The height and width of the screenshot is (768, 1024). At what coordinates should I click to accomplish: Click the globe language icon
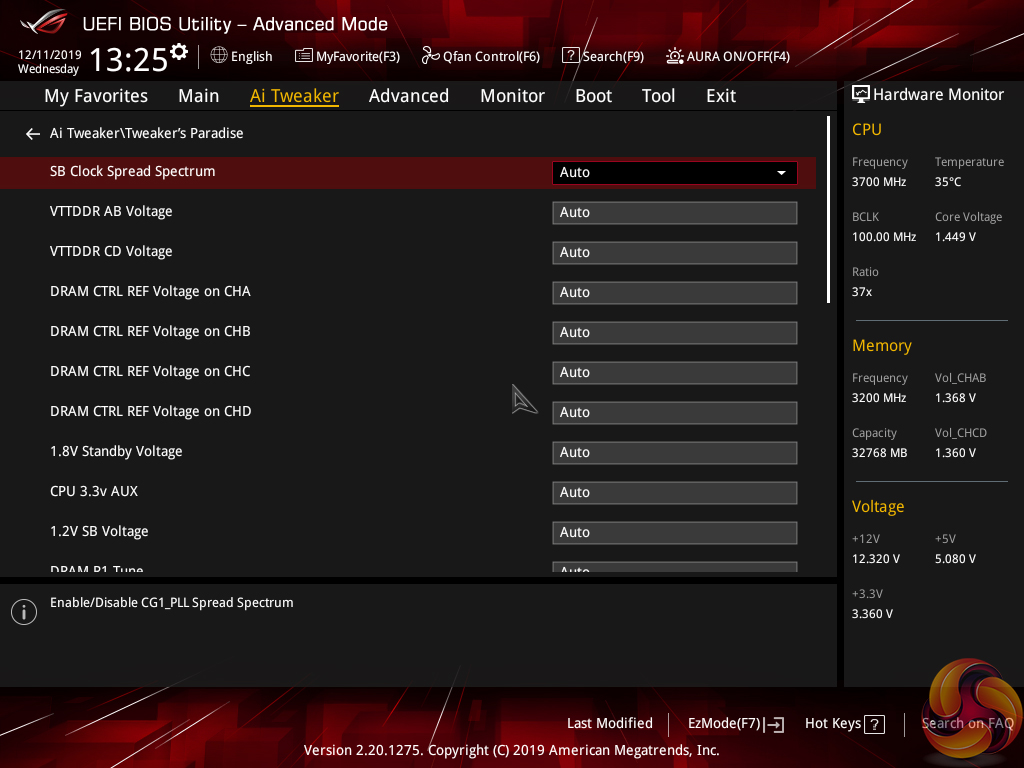(x=219, y=56)
